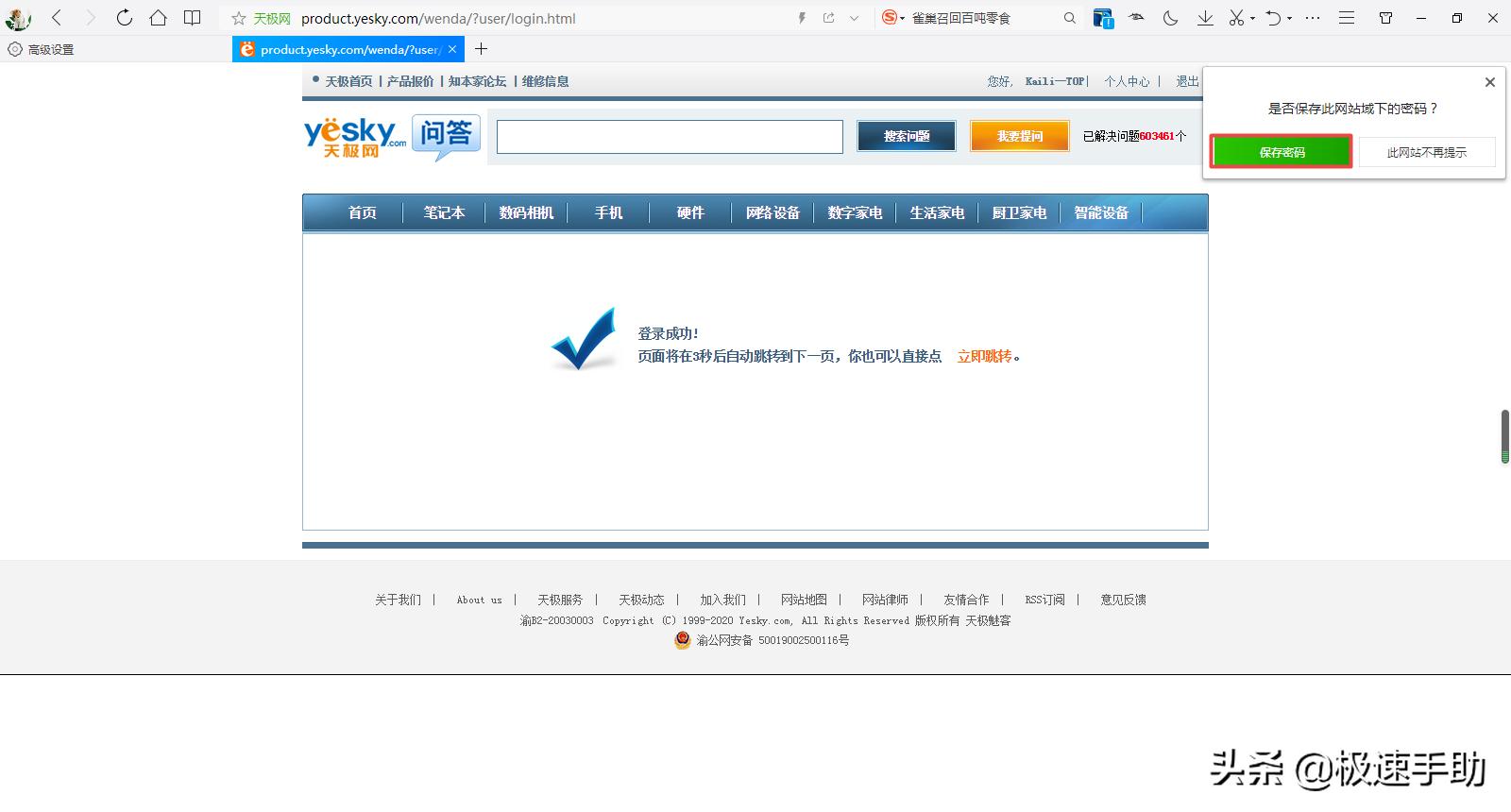
Task: Open the downloads manager icon
Action: [x=1205, y=18]
